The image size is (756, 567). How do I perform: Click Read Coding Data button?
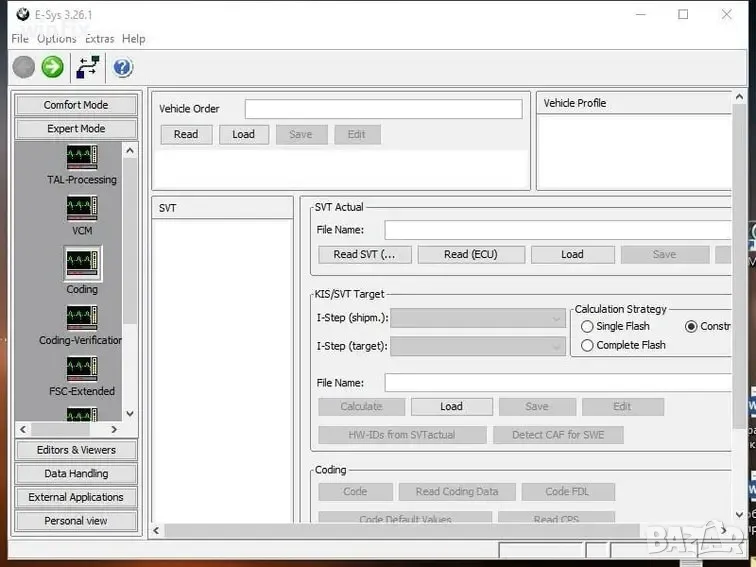[457, 492]
